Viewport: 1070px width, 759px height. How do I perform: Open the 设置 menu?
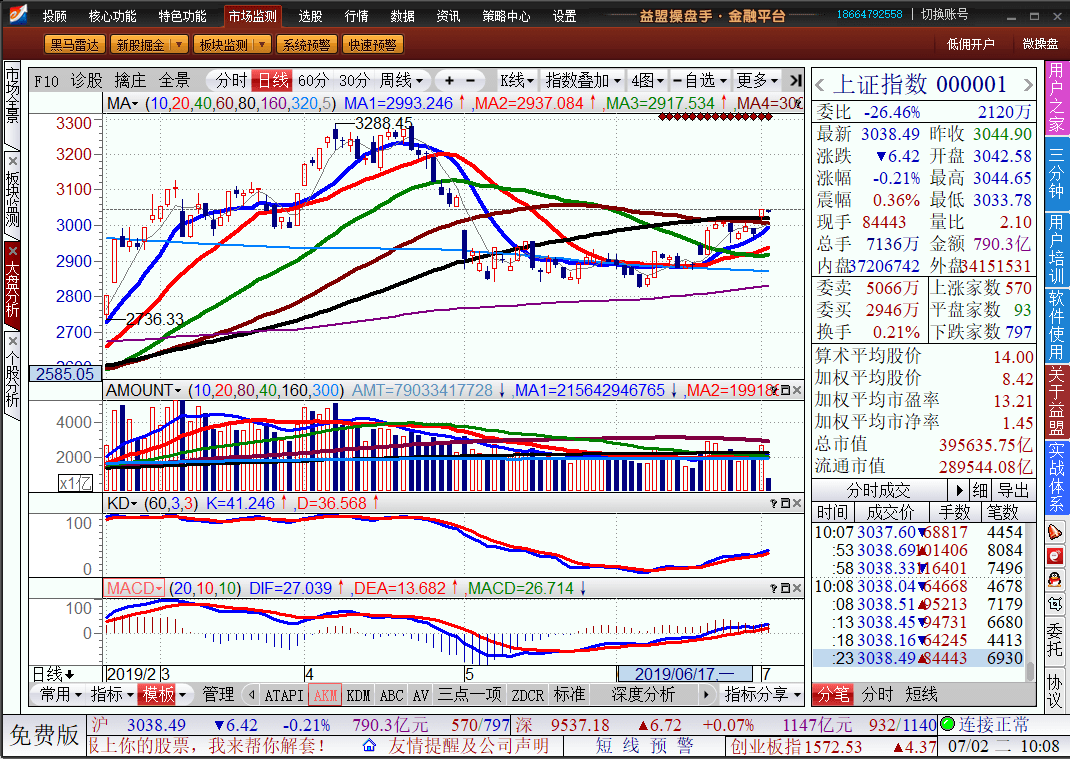[564, 16]
